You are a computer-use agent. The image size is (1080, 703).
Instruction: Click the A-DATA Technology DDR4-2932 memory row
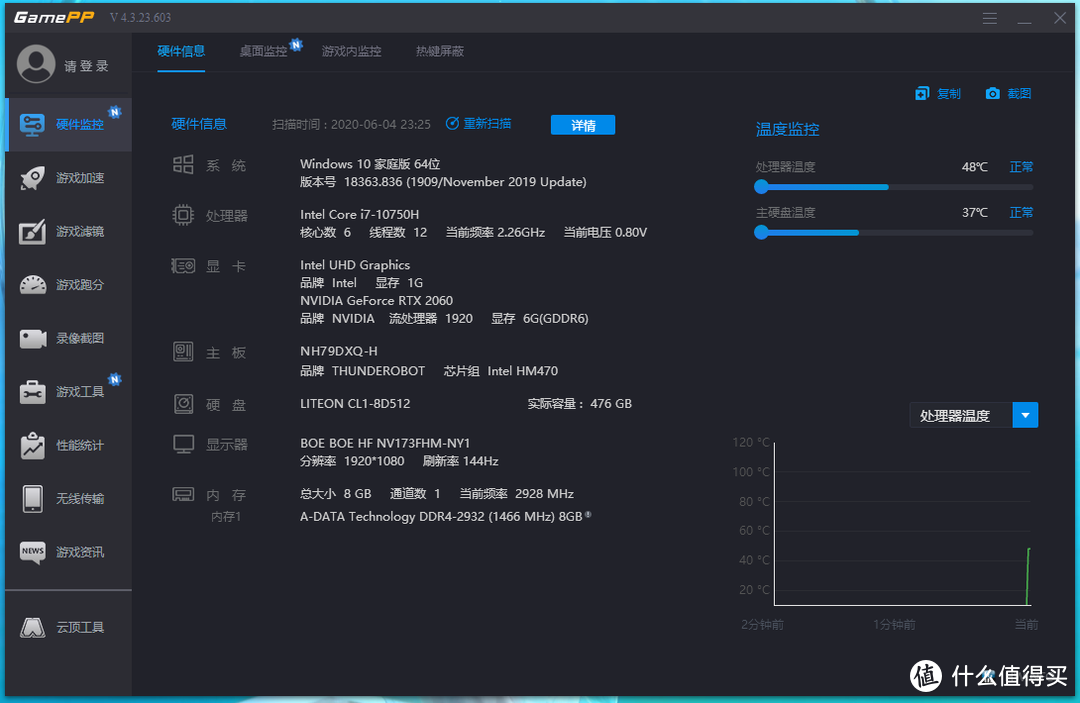coord(445,516)
